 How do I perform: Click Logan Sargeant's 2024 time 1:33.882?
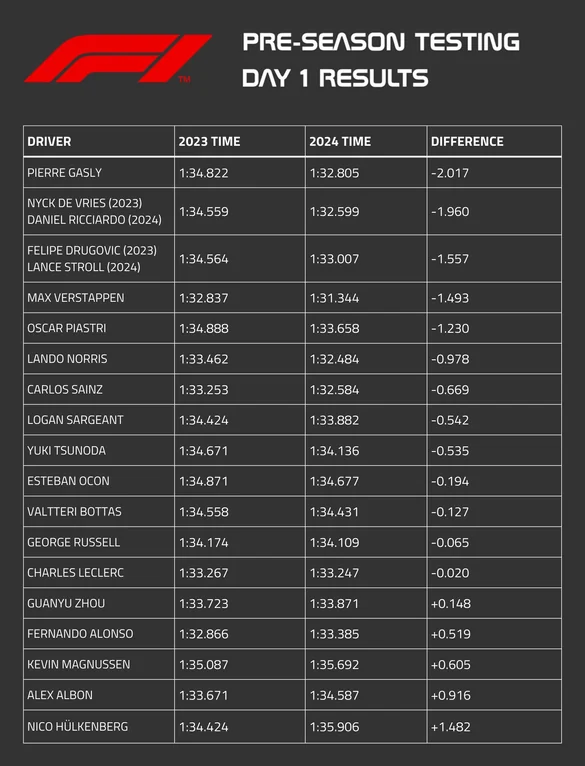coord(334,420)
